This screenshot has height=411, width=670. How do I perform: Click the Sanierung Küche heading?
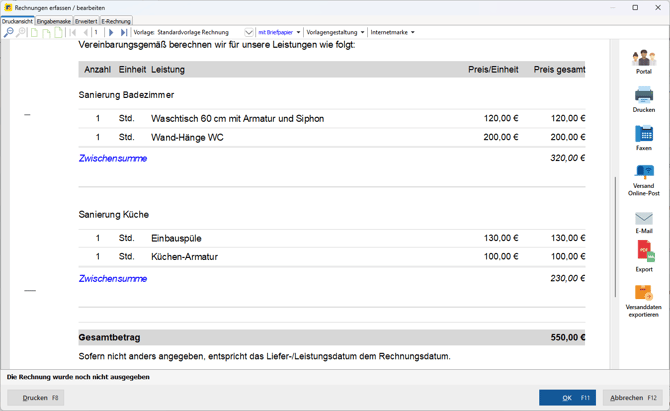(114, 215)
